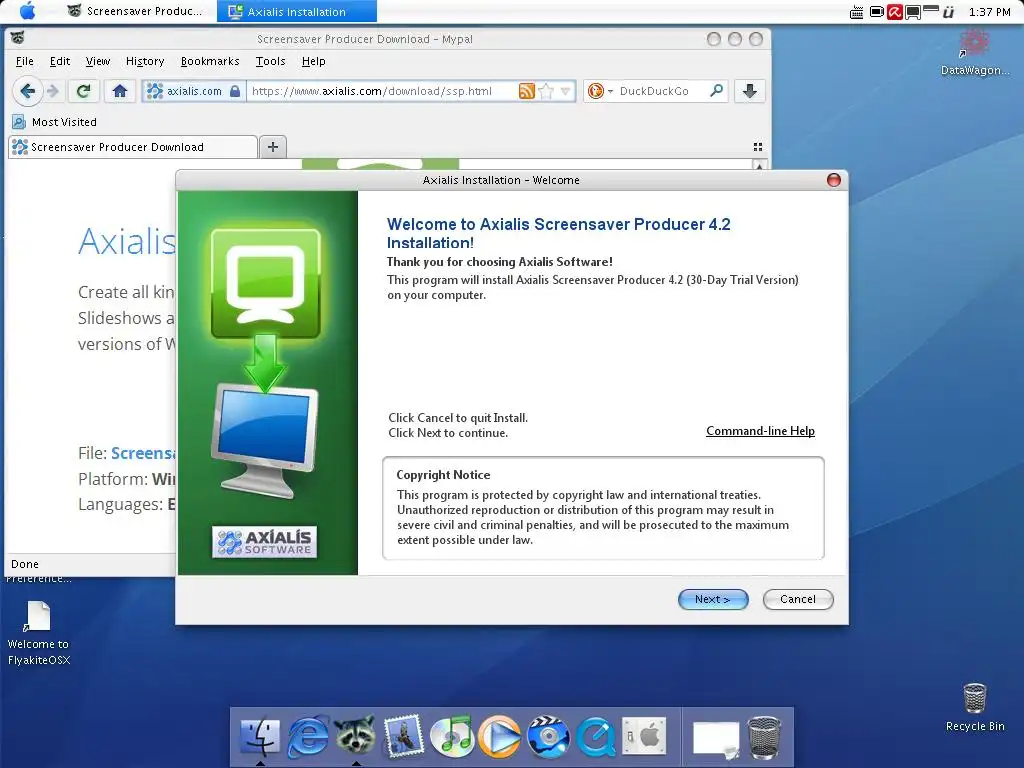
Task: Open the Edit menu in Mypal
Action: 59,61
